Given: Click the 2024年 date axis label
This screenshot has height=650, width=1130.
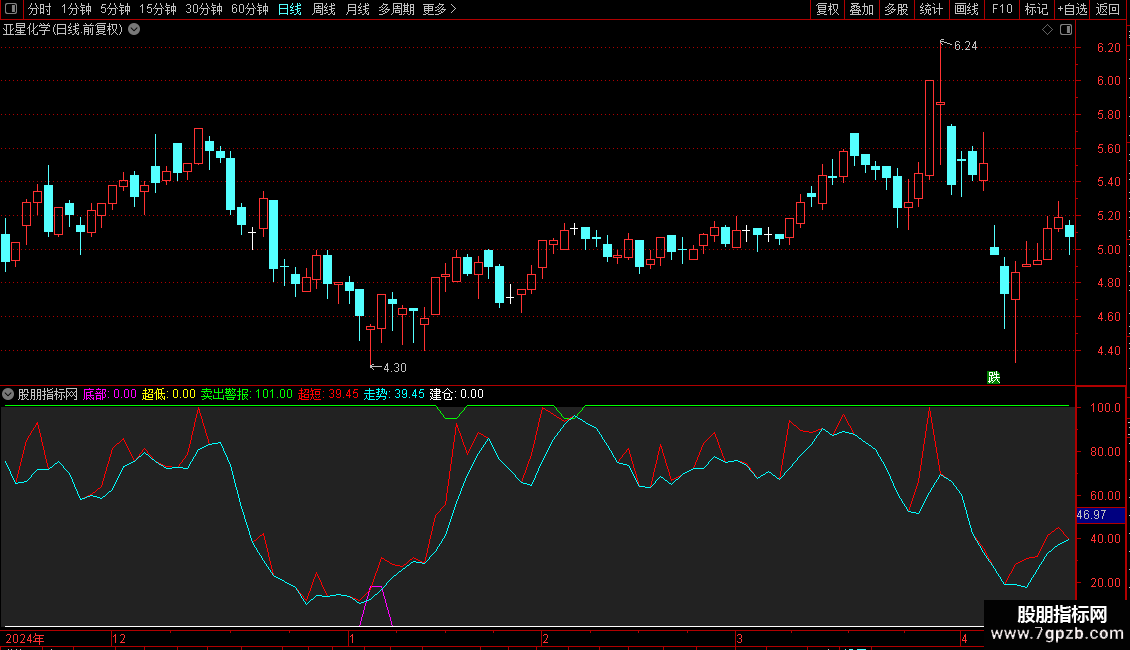Looking at the screenshot, I should (25, 639).
